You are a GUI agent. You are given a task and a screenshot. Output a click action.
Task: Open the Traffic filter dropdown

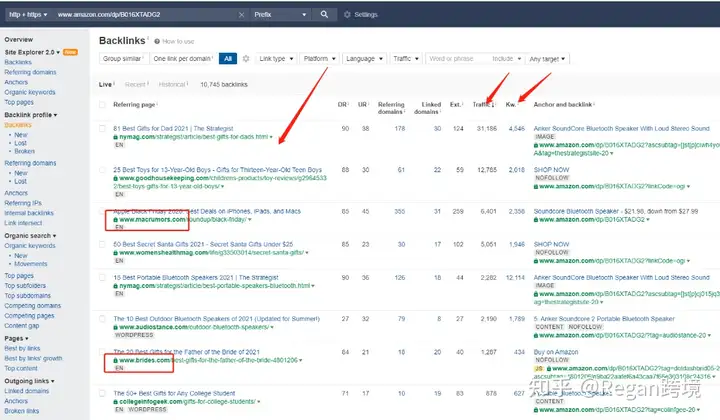406,59
